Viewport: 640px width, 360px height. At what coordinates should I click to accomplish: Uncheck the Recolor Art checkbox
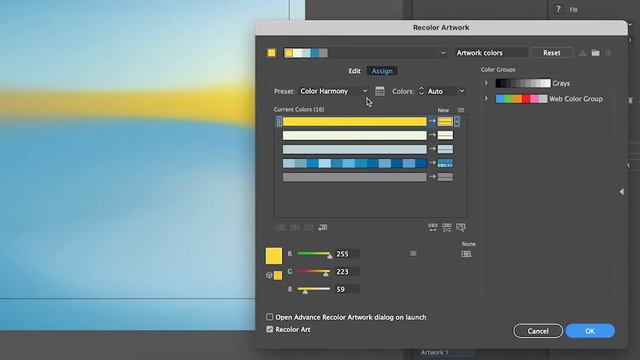269,329
